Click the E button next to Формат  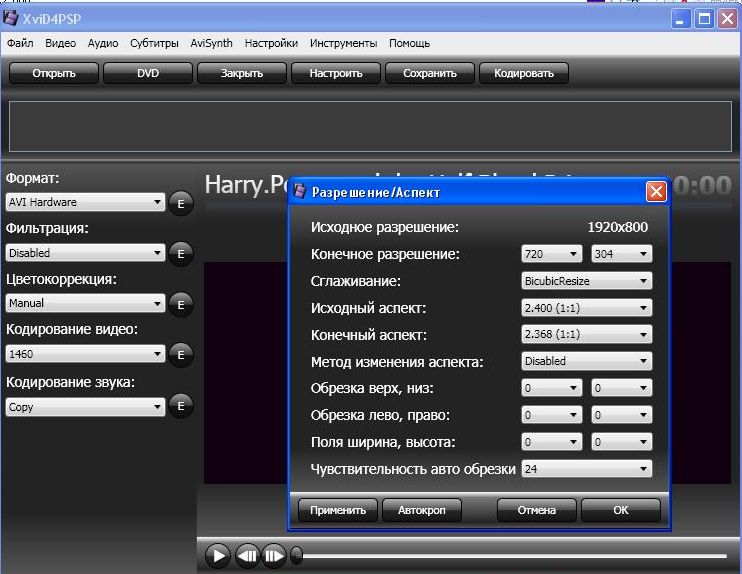pos(180,203)
